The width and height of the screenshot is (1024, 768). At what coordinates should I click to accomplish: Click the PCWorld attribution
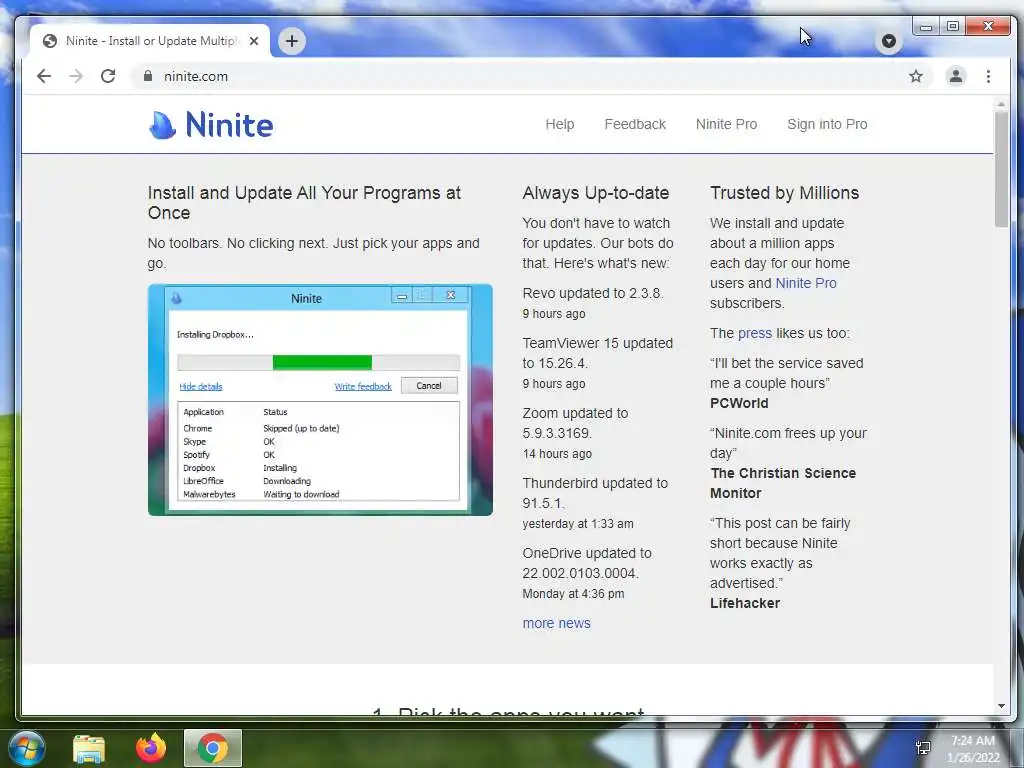click(739, 403)
